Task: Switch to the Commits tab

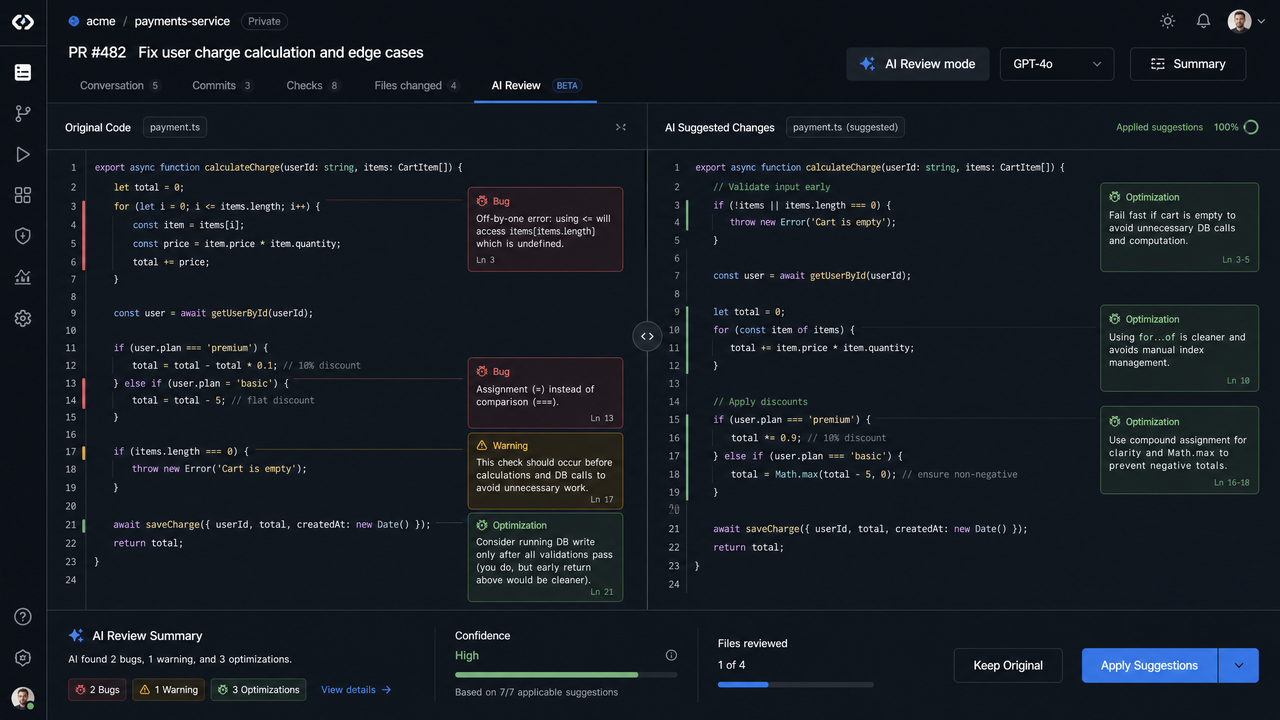Action: [223, 85]
